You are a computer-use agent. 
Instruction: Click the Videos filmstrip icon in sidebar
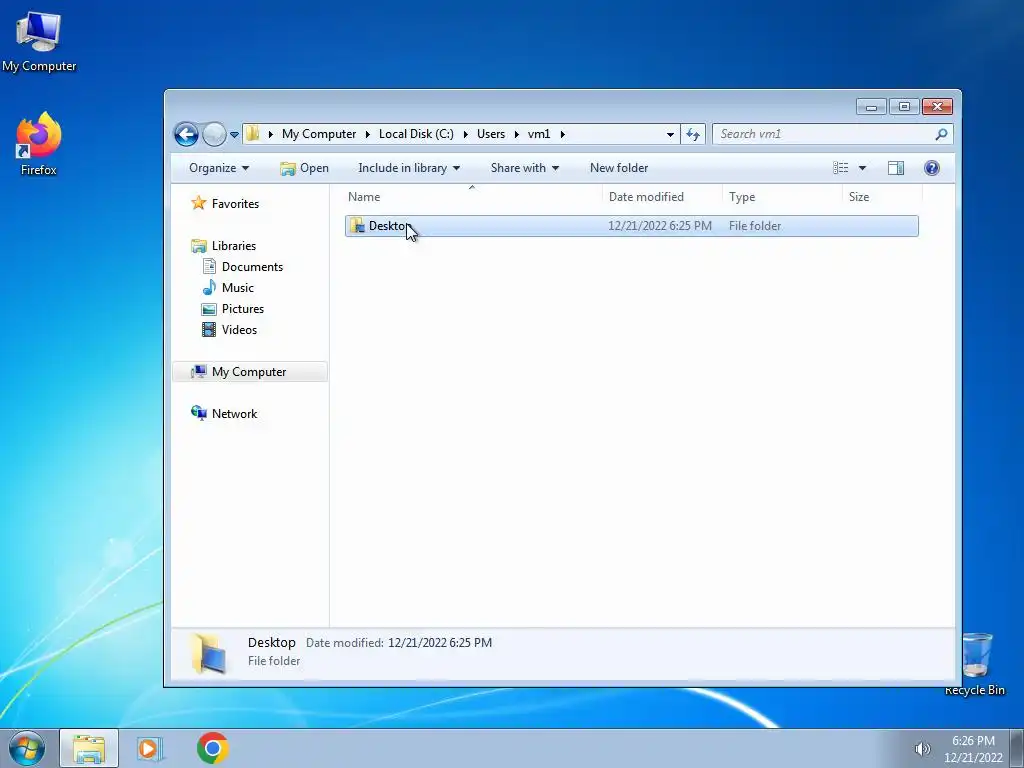(x=209, y=330)
